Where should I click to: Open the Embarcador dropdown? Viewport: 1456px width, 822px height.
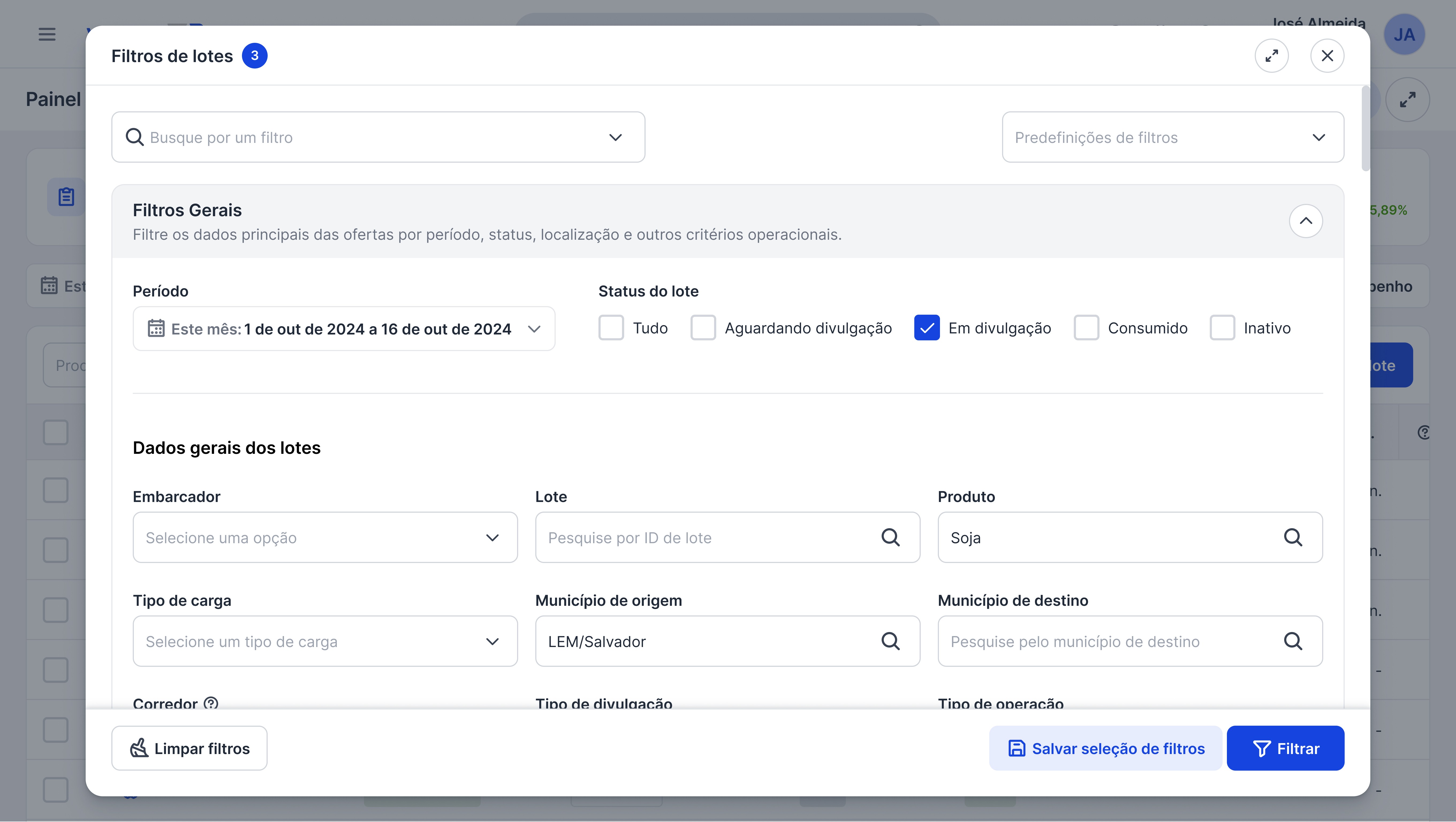click(325, 537)
